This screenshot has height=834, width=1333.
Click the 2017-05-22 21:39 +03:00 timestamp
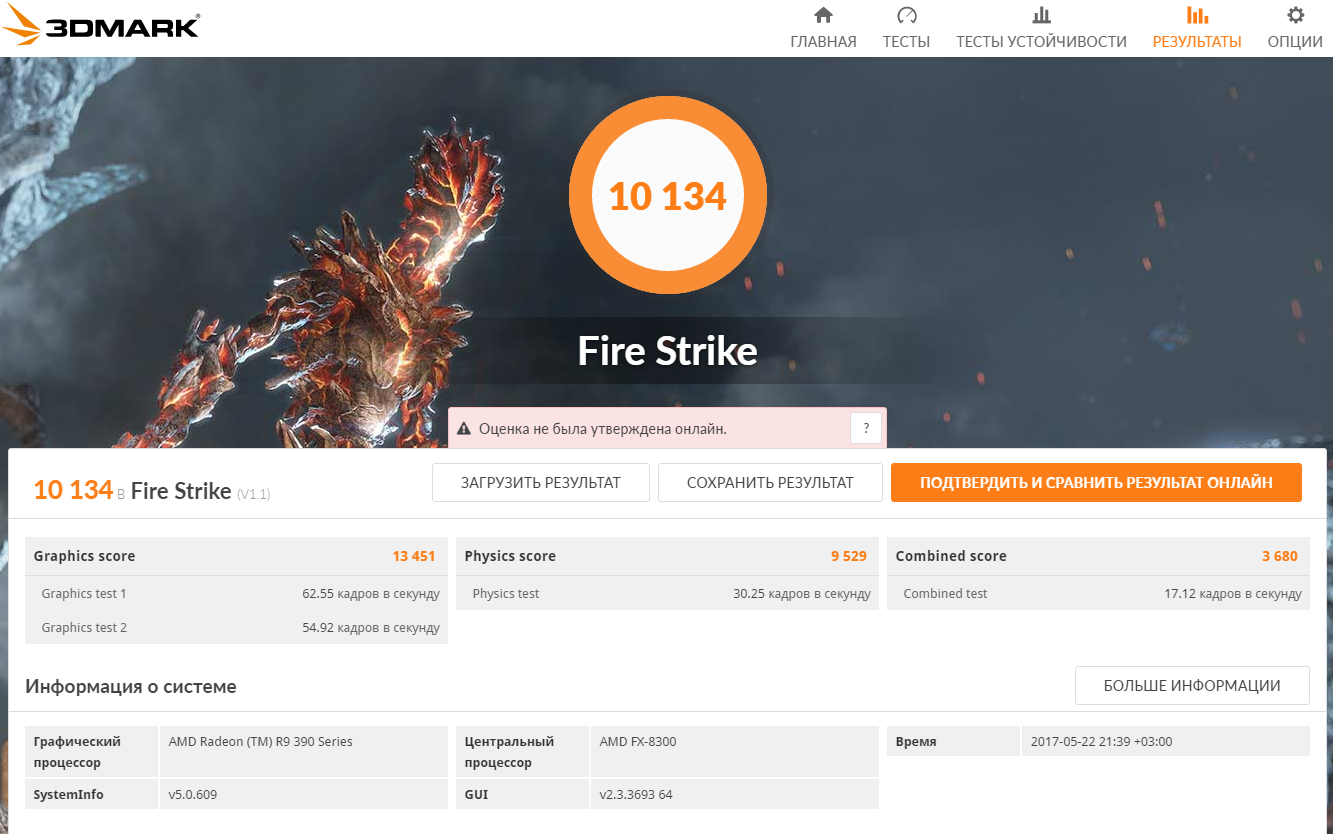[1101, 742]
